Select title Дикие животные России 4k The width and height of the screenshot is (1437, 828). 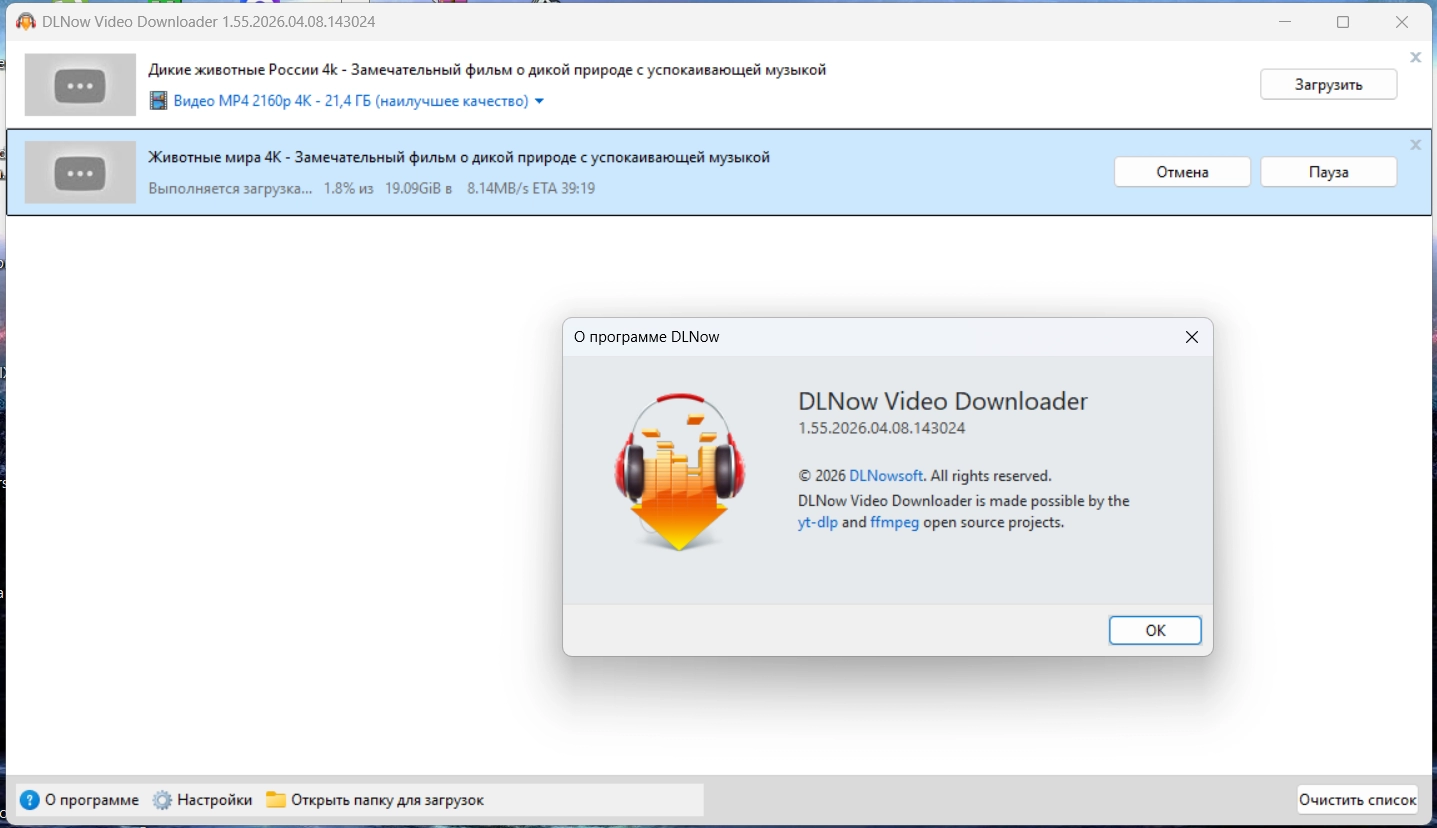pos(487,70)
